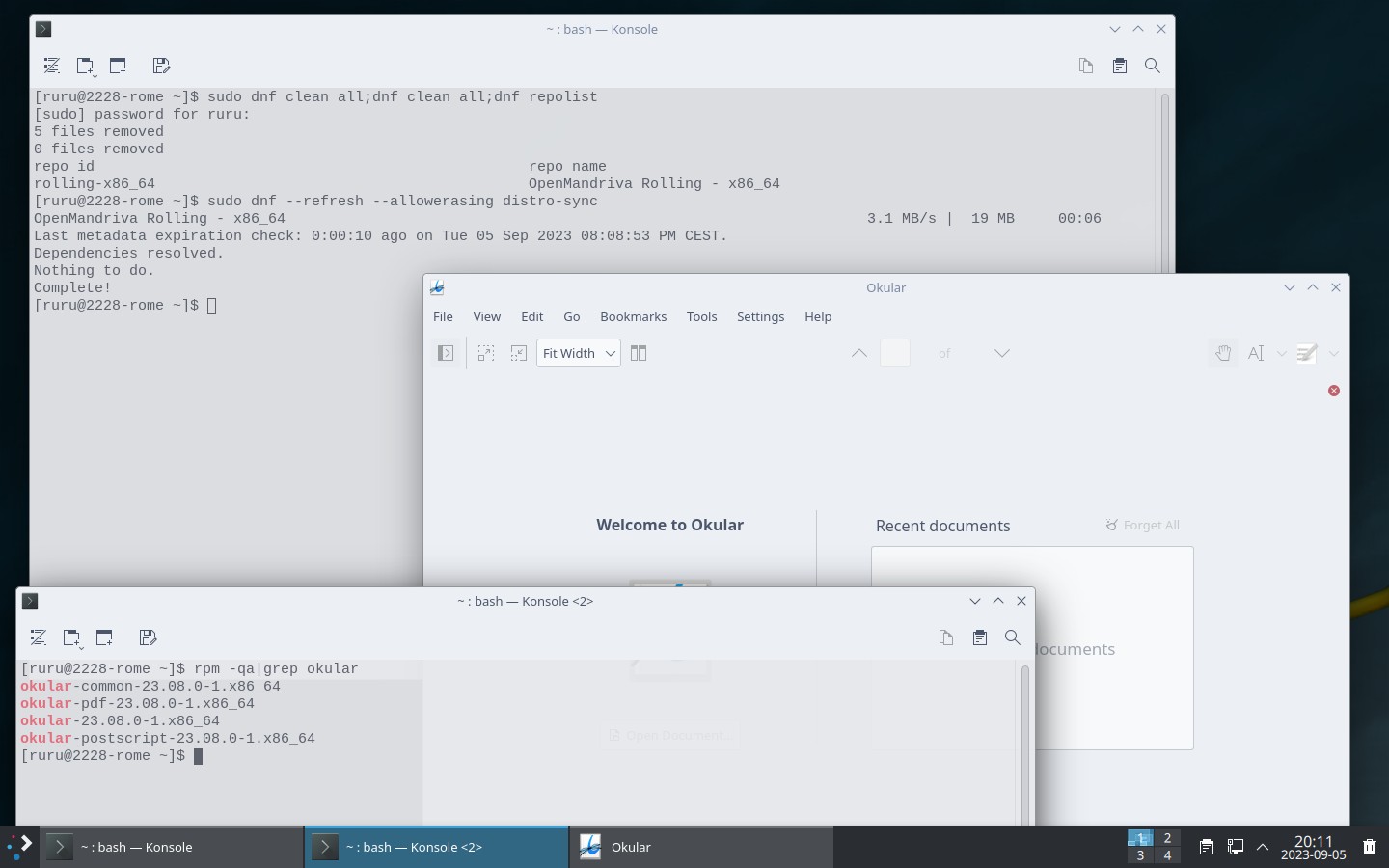1389x868 pixels.
Task: Open trash icon in taskbar
Action: pos(1370,847)
